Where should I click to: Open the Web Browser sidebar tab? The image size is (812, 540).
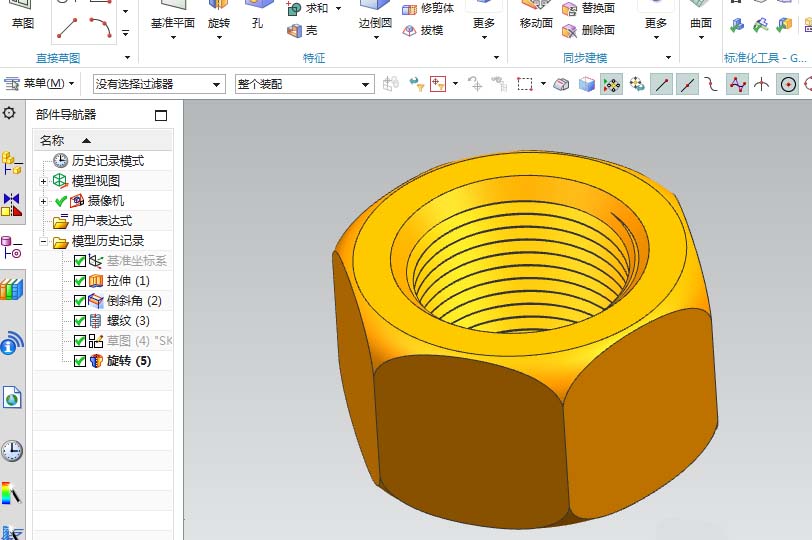[x=11, y=397]
